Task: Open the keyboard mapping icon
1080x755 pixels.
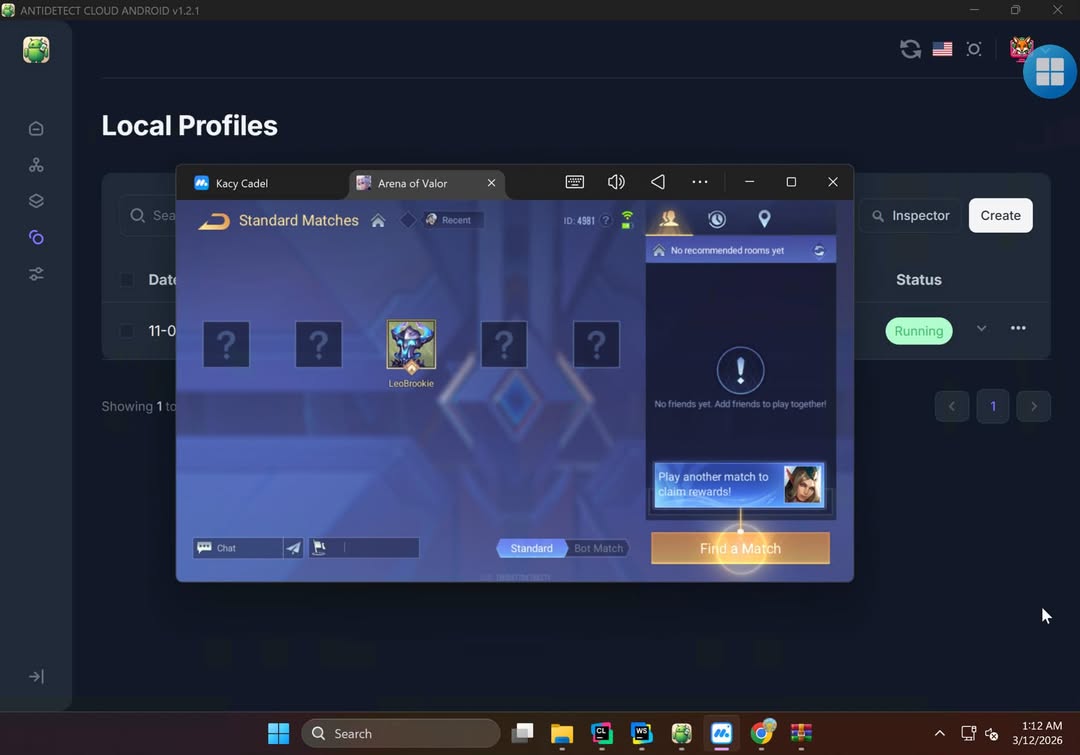Action: pos(574,182)
